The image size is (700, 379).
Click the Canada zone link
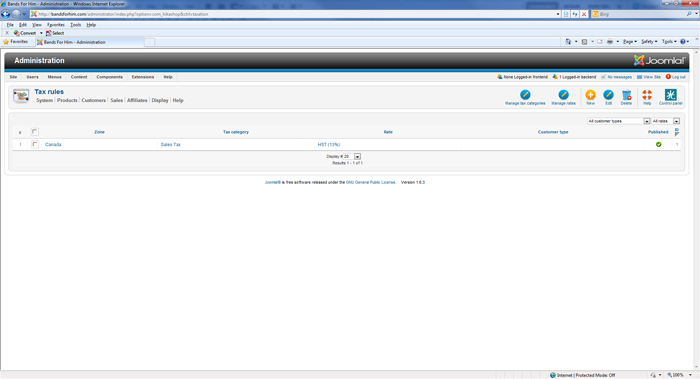pyautogui.click(x=53, y=145)
